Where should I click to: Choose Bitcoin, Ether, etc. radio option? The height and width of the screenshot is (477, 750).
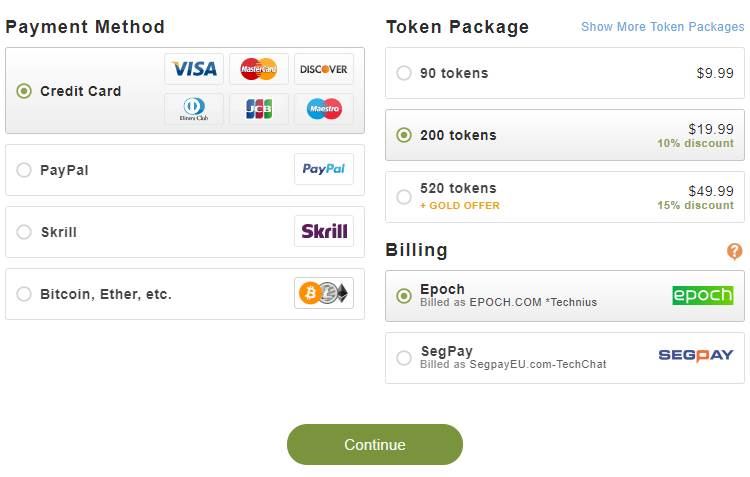(24, 294)
